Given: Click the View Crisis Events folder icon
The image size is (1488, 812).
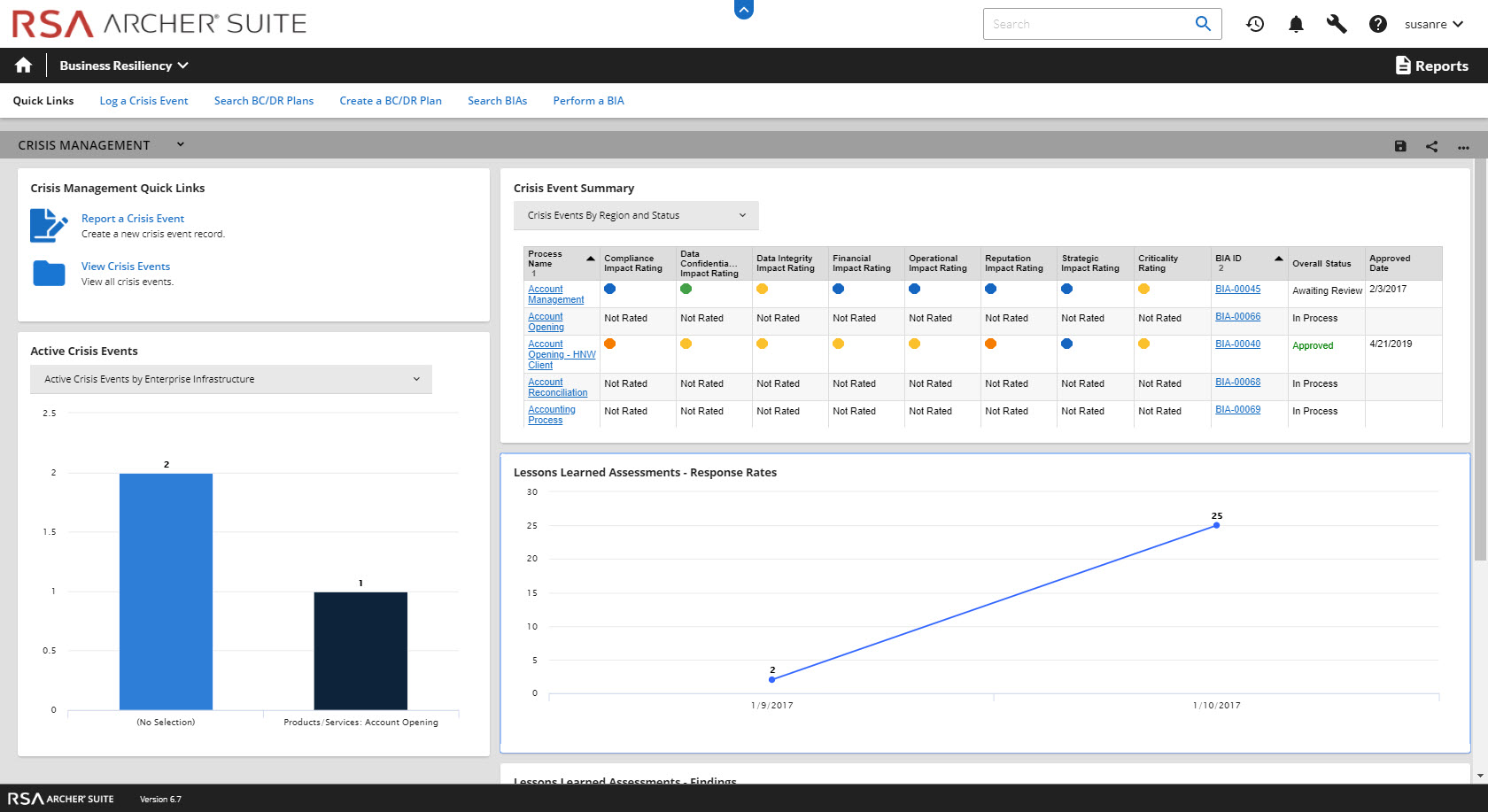Looking at the screenshot, I should pyautogui.click(x=49, y=273).
